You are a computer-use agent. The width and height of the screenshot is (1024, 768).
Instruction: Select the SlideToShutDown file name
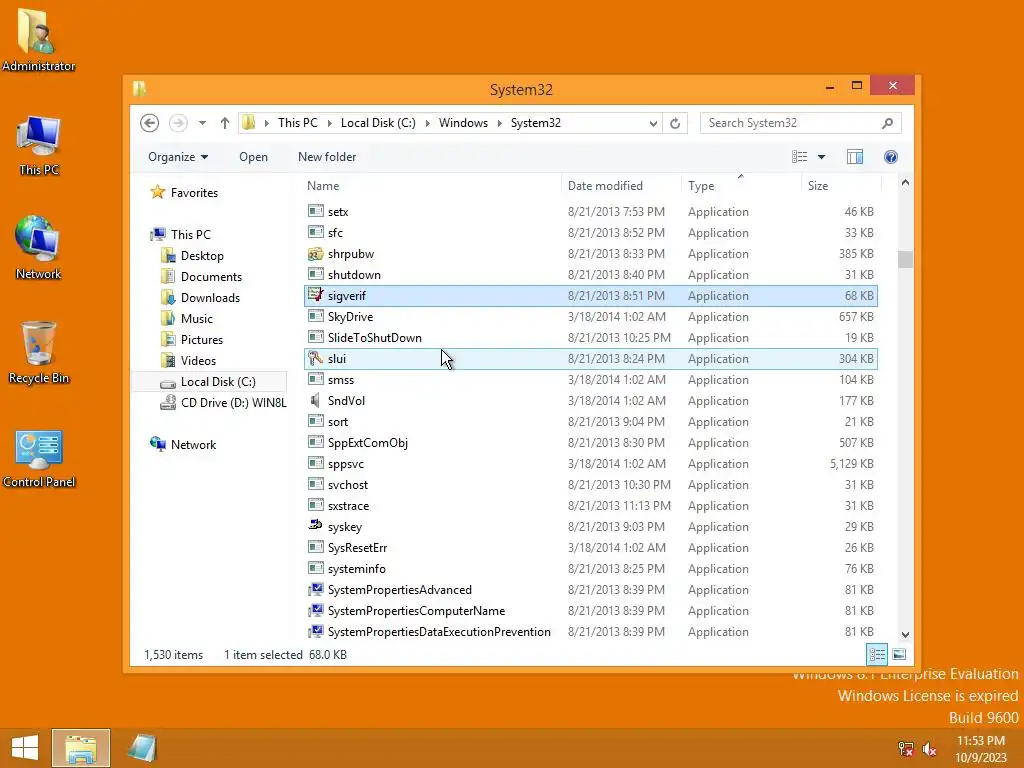click(374, 338)
